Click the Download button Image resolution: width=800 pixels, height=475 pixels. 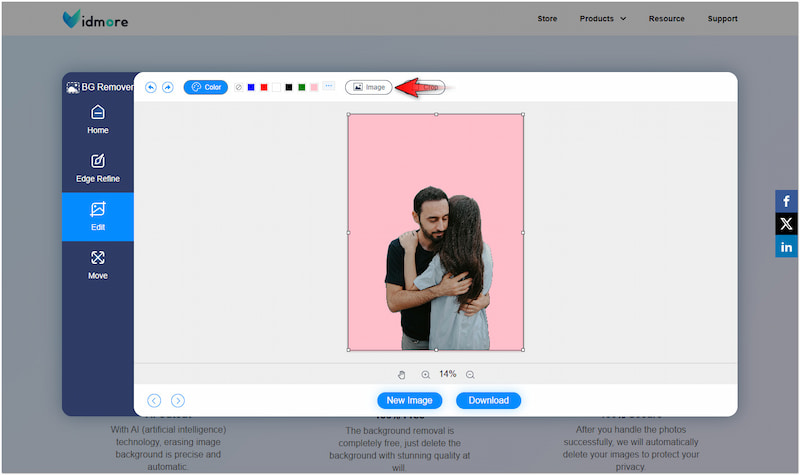(x=488, y=400)
